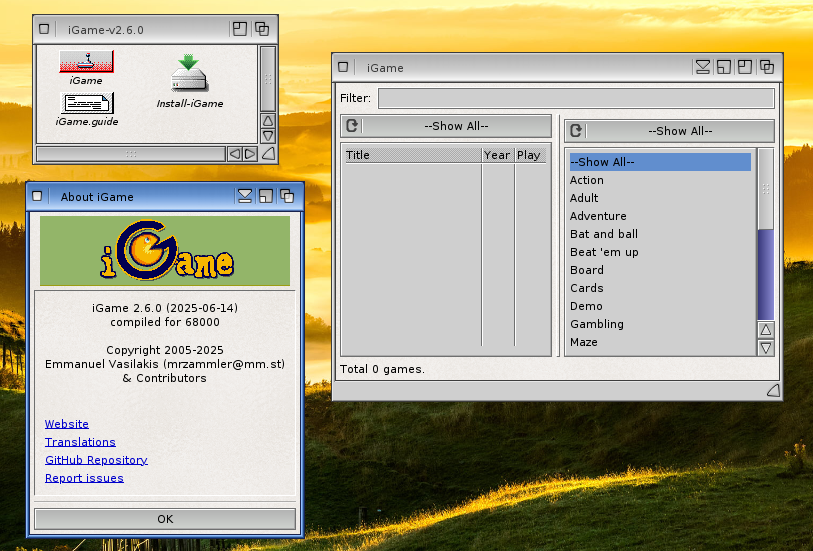Viewport: 813px width, 551px height.
Task: Select the Board genre
Action: pos(660,270)
